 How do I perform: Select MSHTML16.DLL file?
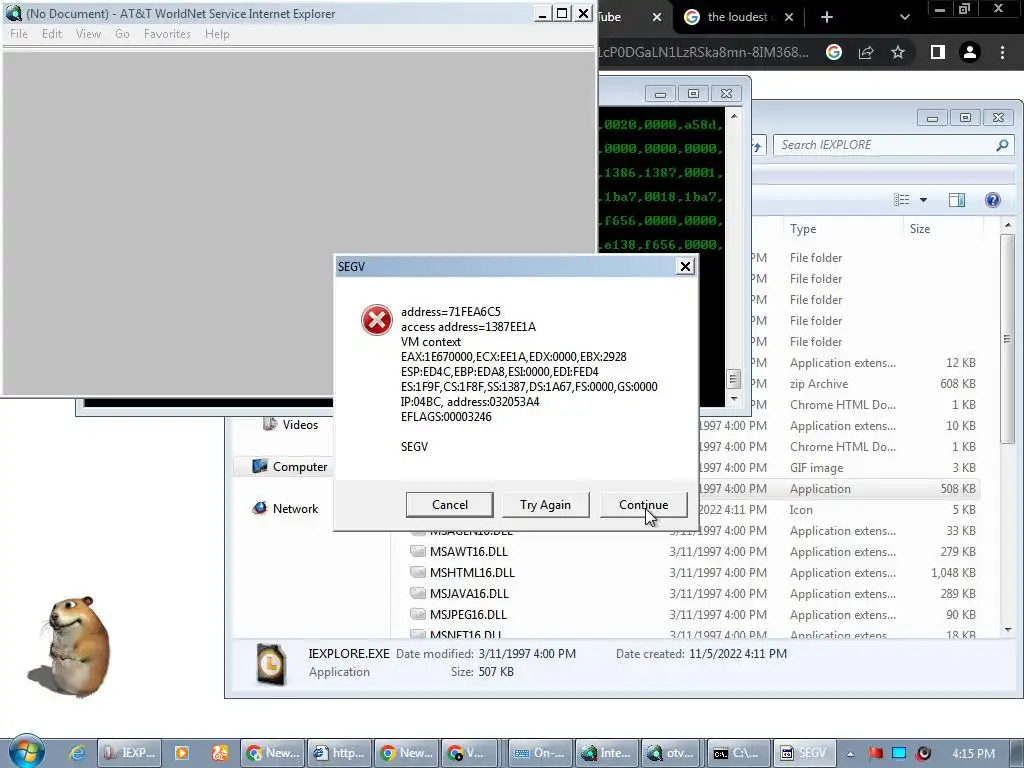(x=472, y=573)
